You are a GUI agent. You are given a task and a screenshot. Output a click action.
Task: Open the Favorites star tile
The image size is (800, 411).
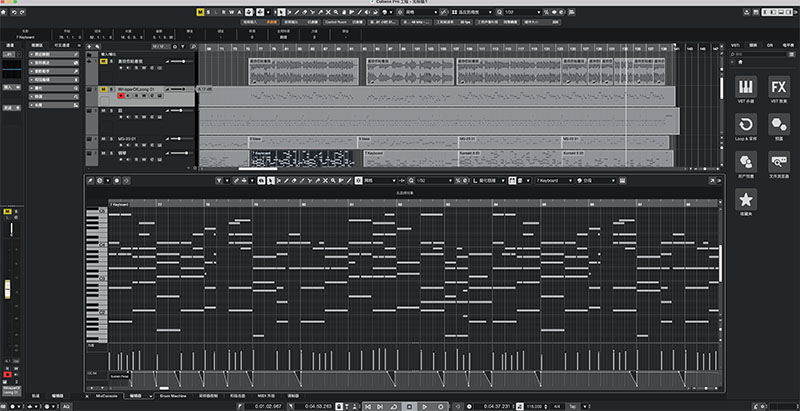pos(745,199)
